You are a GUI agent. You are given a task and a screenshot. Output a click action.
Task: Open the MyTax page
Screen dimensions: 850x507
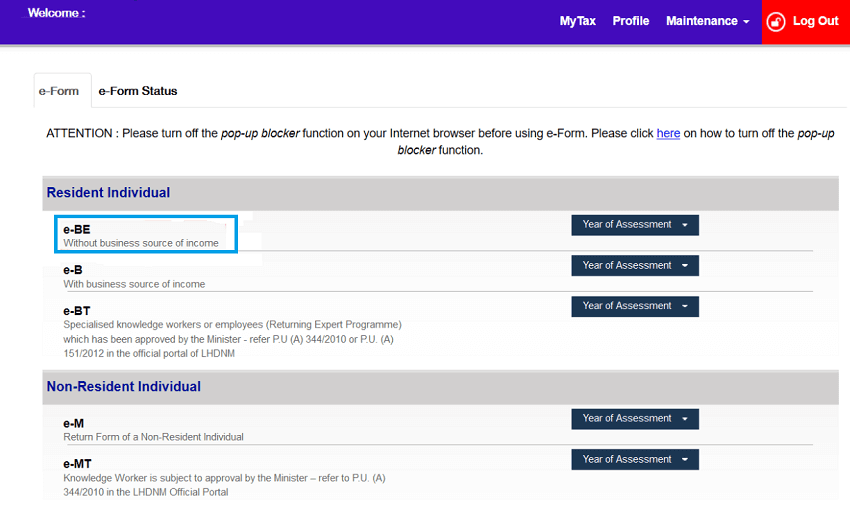(x=577, y=21)
